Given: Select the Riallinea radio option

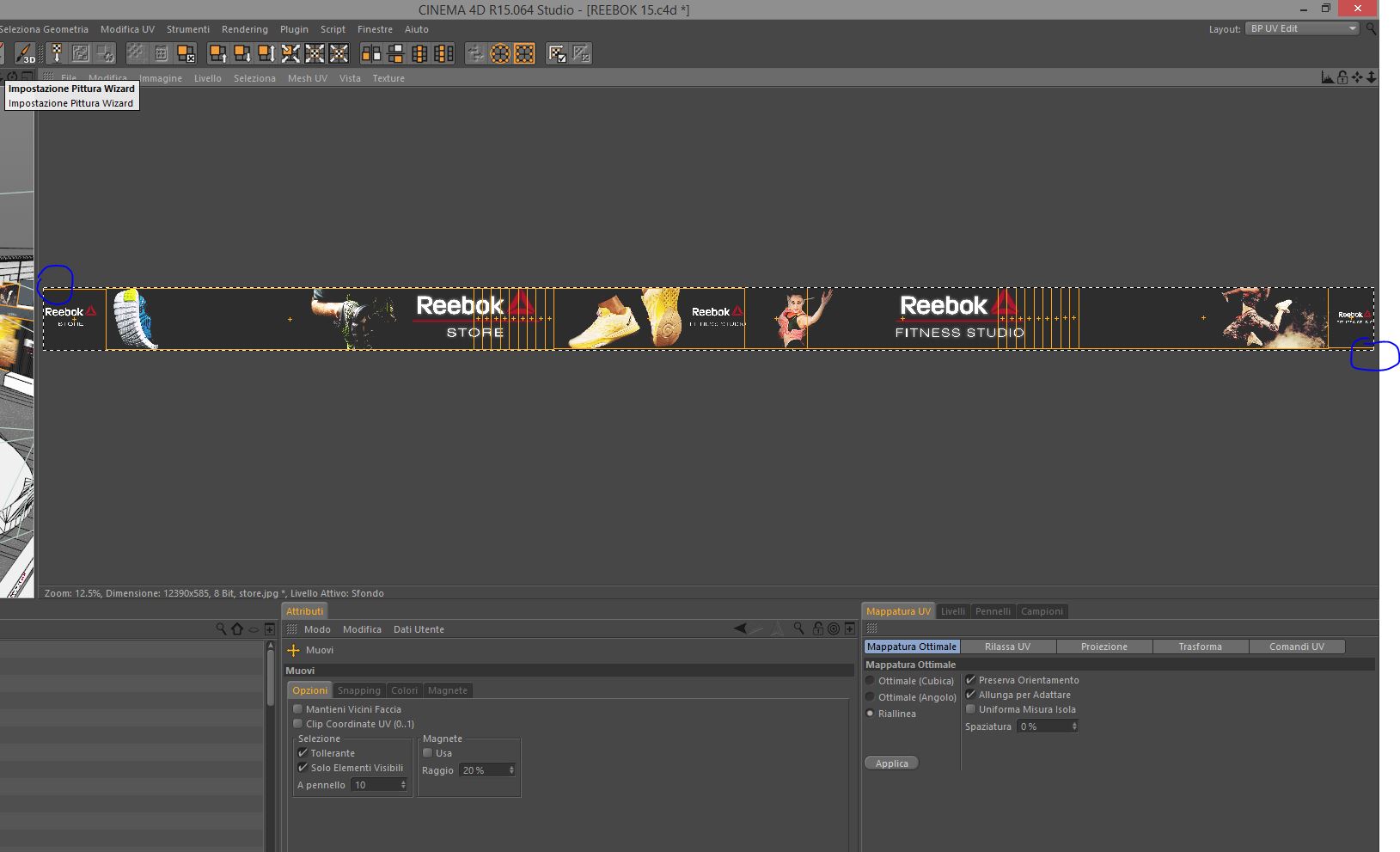Looking at the screenshot, I should (870, 714).
